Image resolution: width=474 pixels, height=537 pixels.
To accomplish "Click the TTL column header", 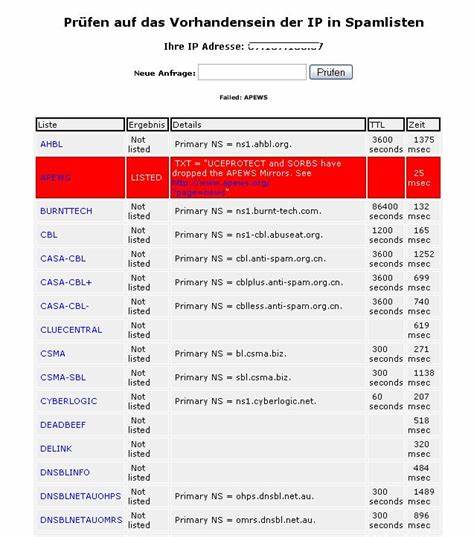I will 386,125.
